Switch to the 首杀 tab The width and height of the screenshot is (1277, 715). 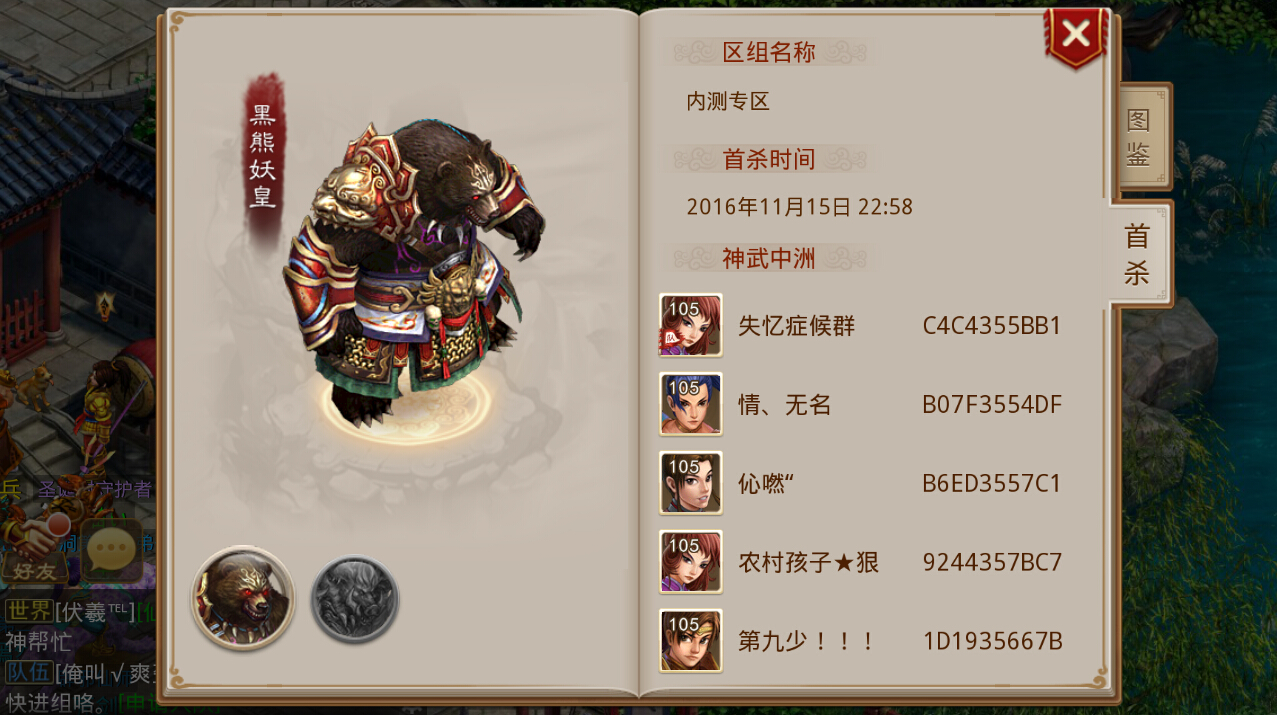pyautogui.click(x=1138, y=254)
